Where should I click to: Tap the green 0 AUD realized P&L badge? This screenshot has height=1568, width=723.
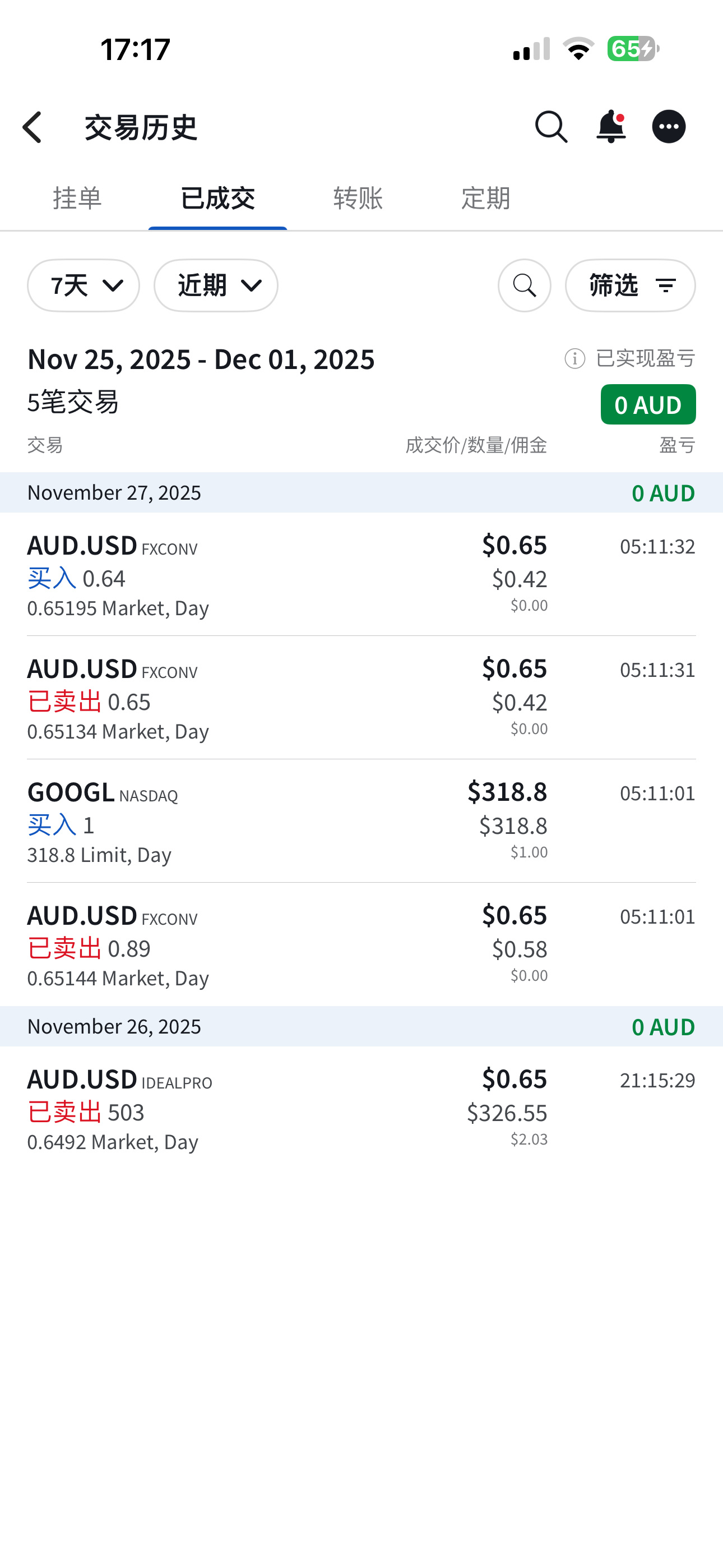coord(647,405)
